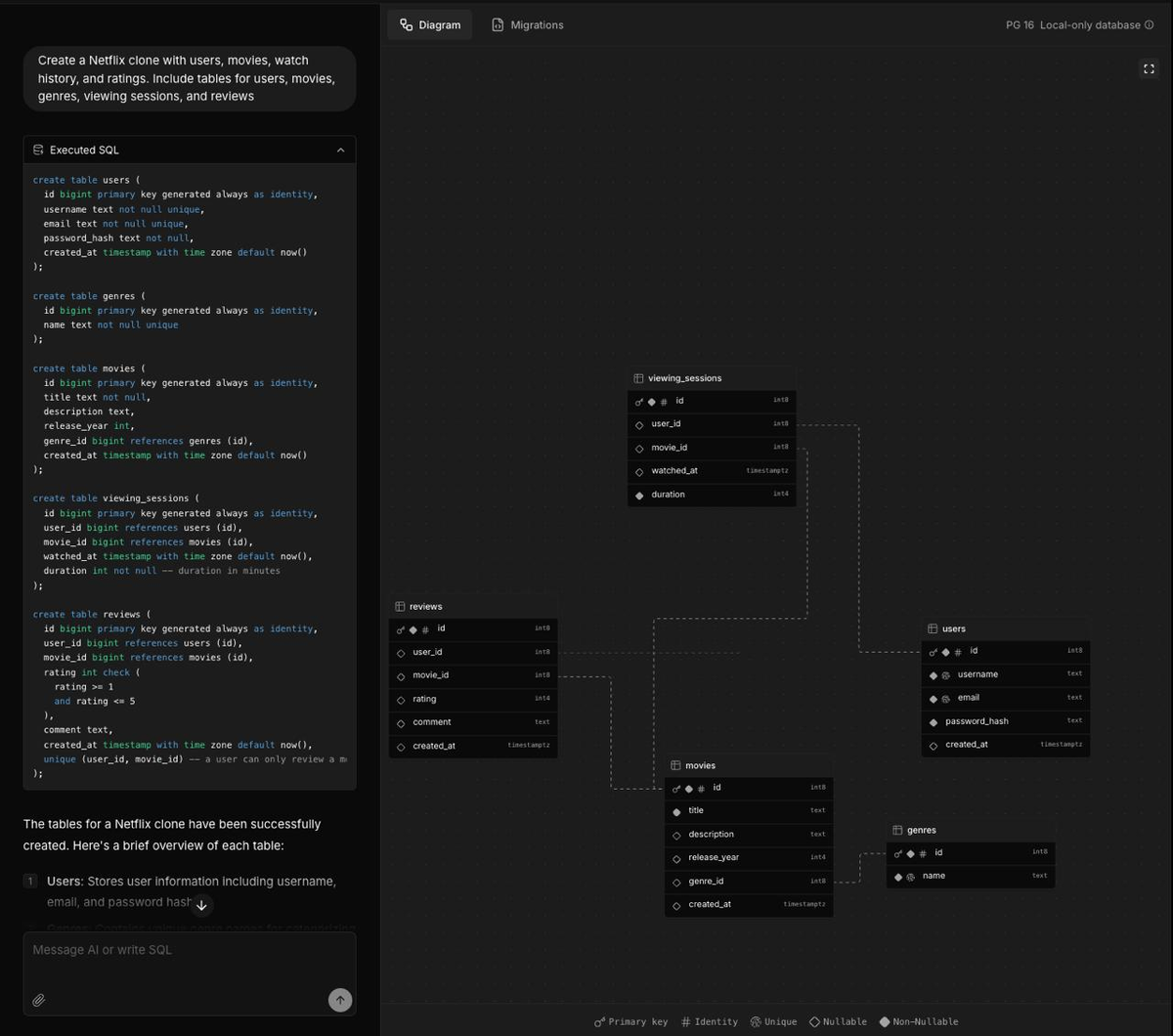Viewport: 1173px width, 1036px height.
Task: Click the Netflix clone prompt message bubble
Action: pyautogui.click(x=190, y=78)
